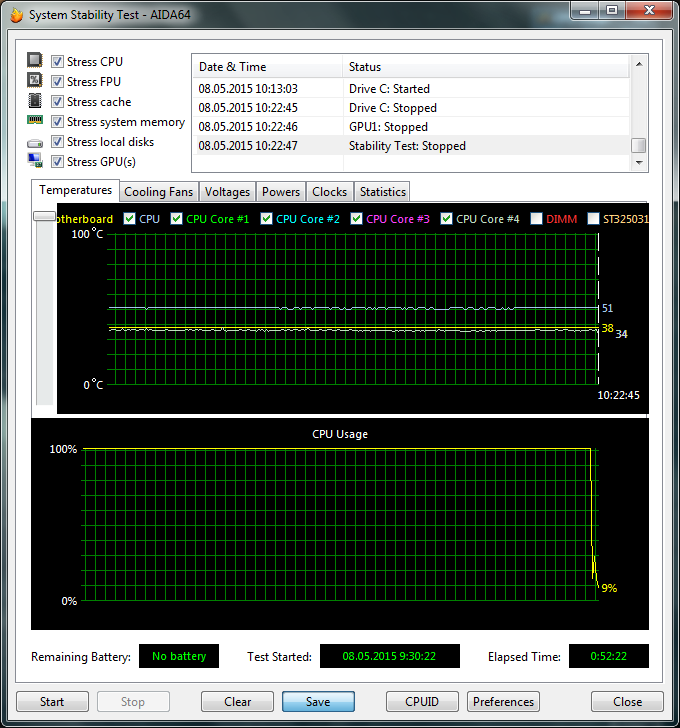Click the CPU chip icon beside Stress CPU
This screenshot has height=728, width=680.
tap(35, 60)
